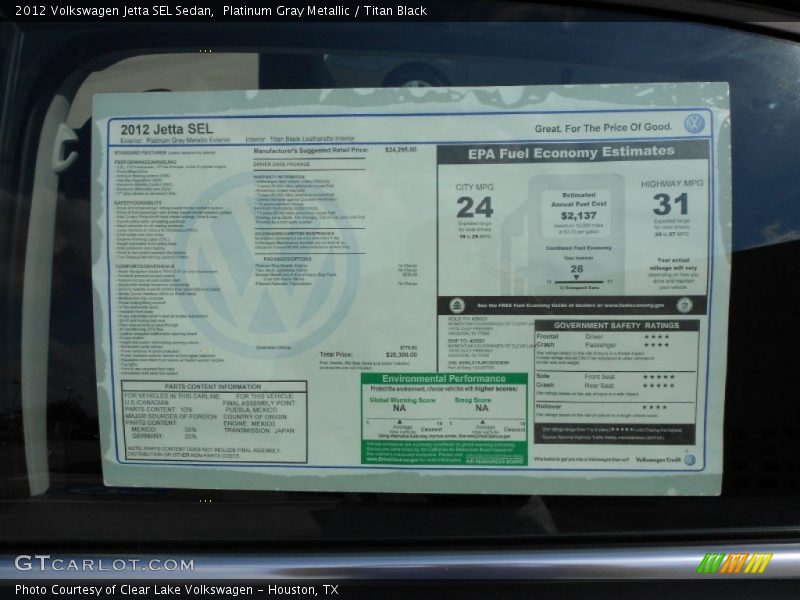Image resolution: width=800 pixels, height=600 pixels.
Task: Click the GTCARLOT.COM logo
Action: tap(104, 564)
